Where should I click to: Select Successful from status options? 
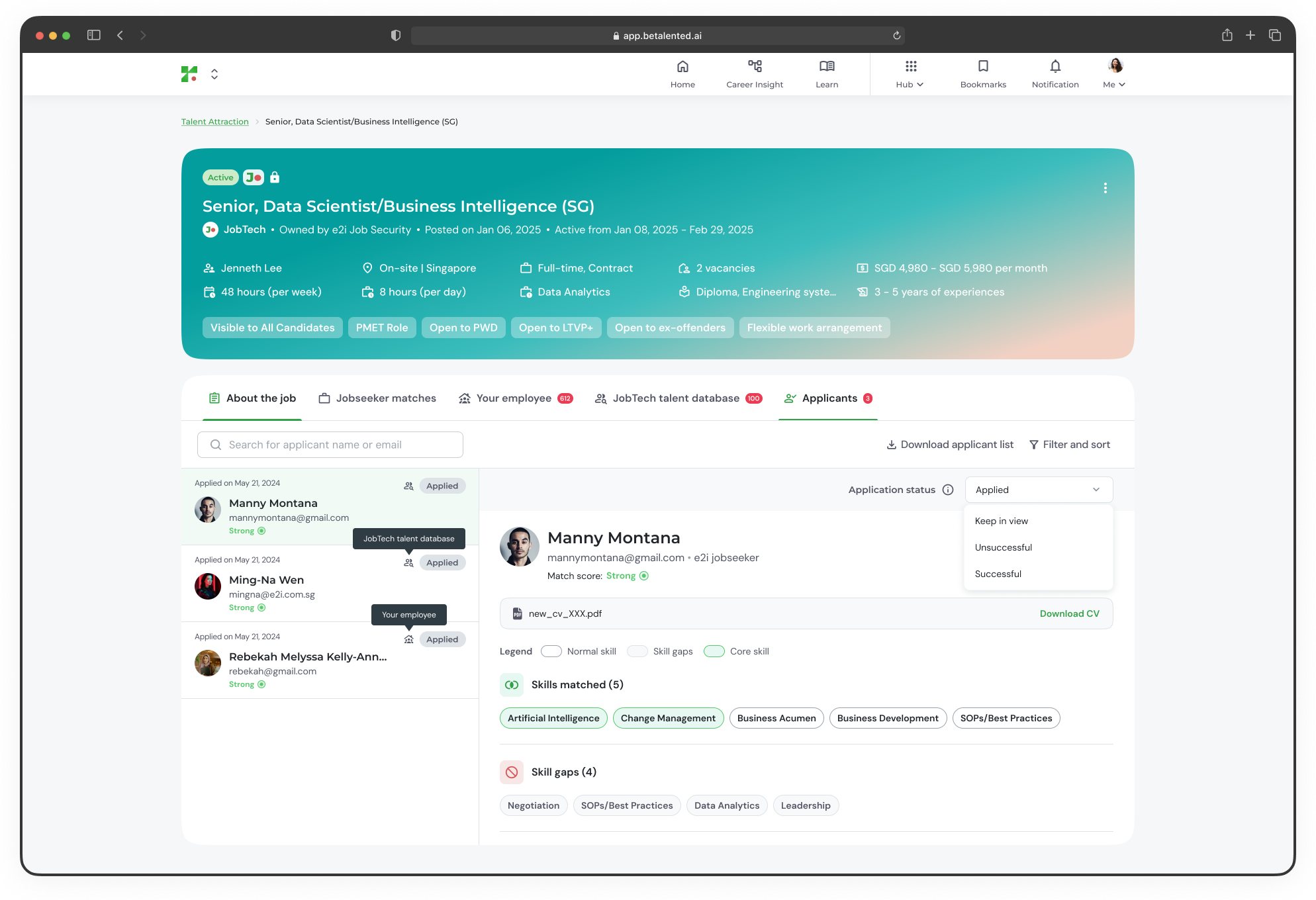click(x=998, y=574)
